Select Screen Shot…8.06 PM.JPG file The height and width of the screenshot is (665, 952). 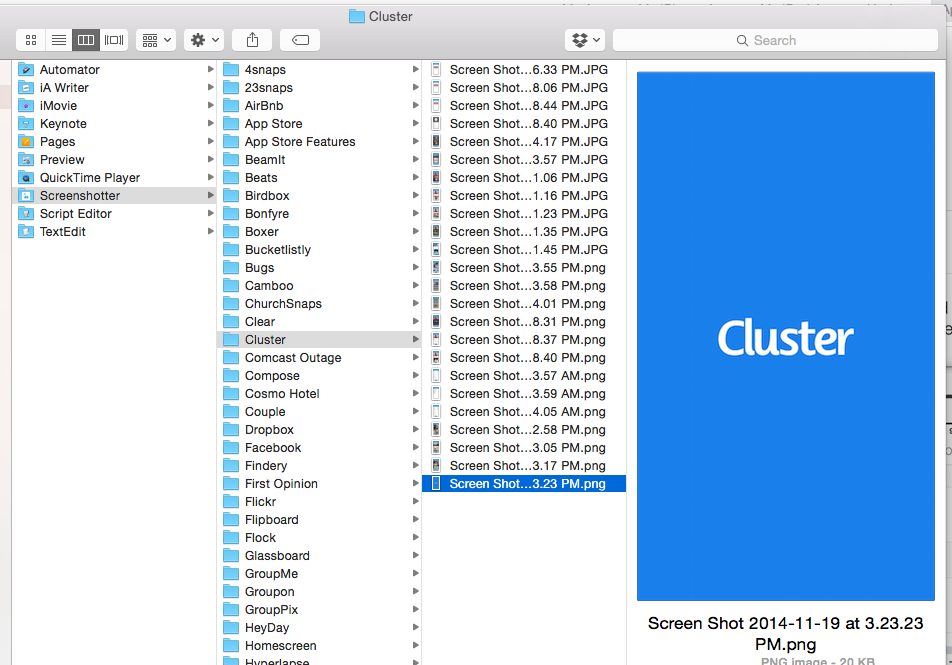[524, 87]
